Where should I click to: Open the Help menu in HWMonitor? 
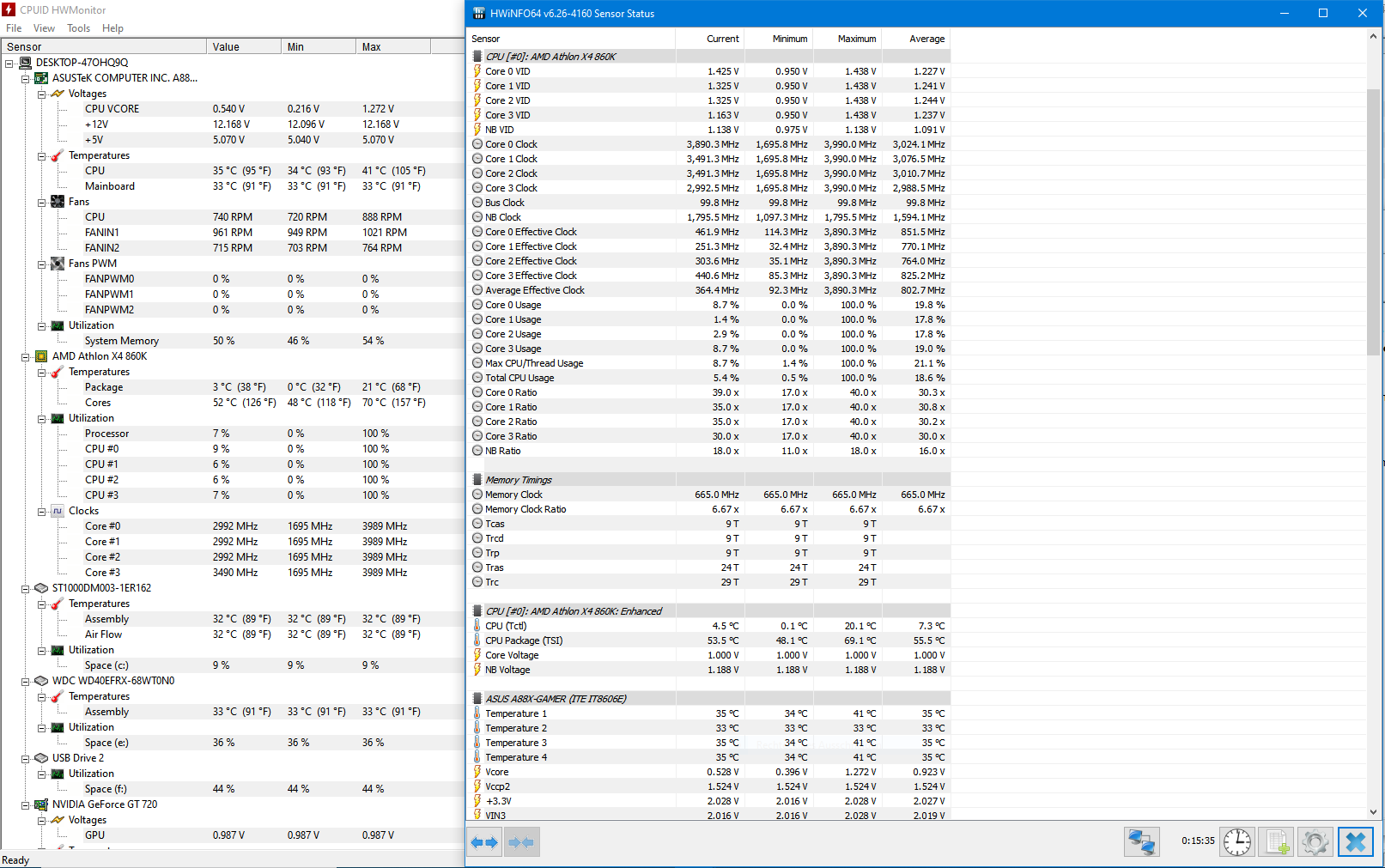coord(113,28)
